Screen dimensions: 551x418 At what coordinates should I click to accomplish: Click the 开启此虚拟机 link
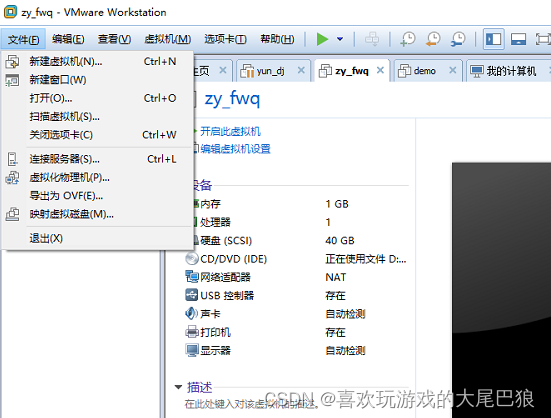click(x=231, y=132)
